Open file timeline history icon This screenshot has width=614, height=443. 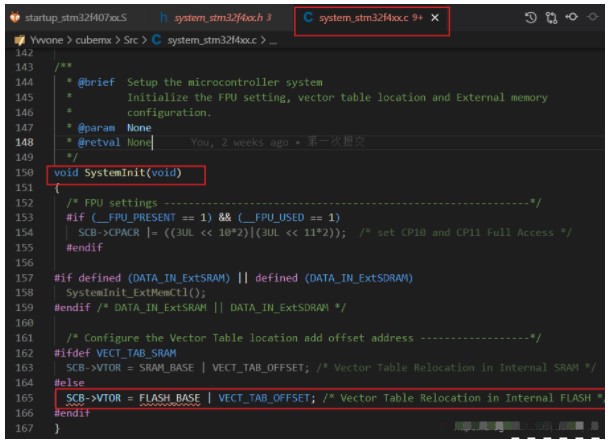point(531,18)
